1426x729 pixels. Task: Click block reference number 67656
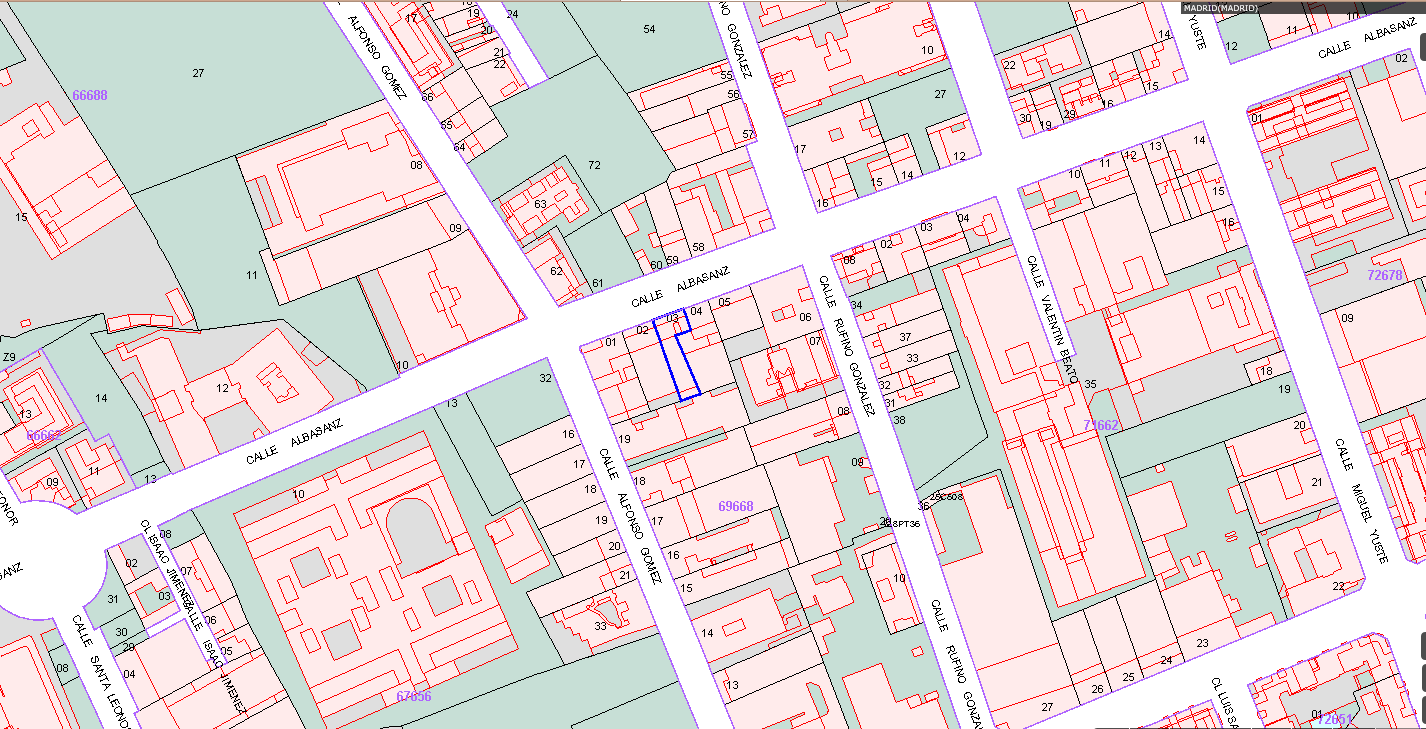413,696
